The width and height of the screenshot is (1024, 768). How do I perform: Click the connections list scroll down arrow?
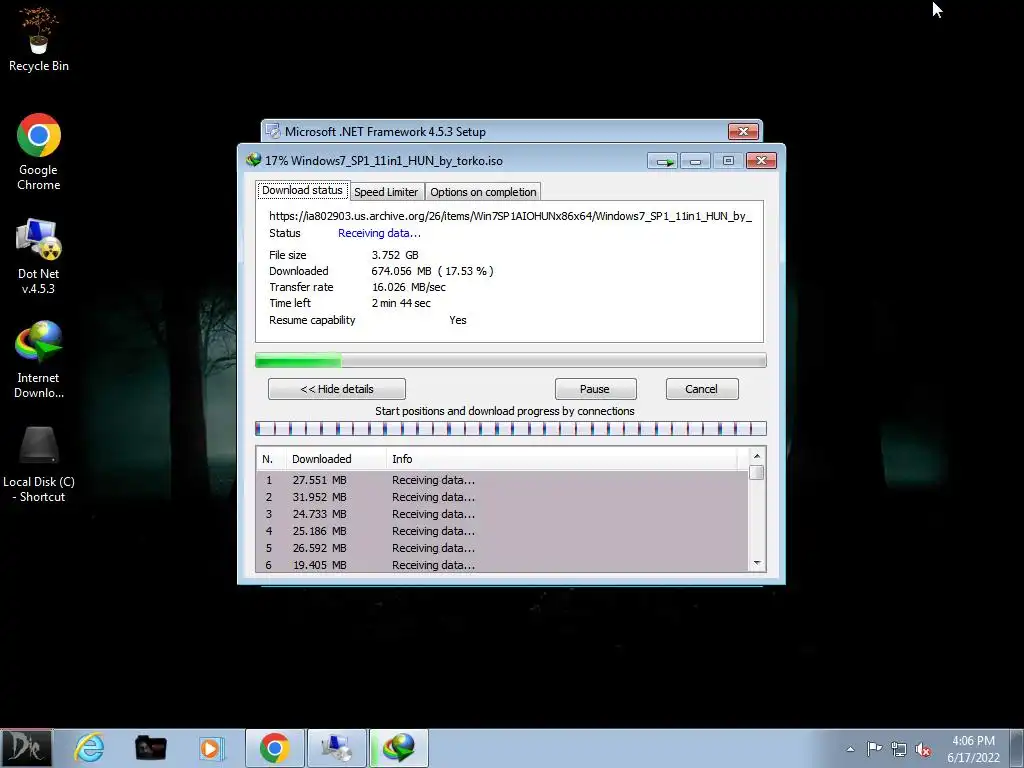point(757,563)
